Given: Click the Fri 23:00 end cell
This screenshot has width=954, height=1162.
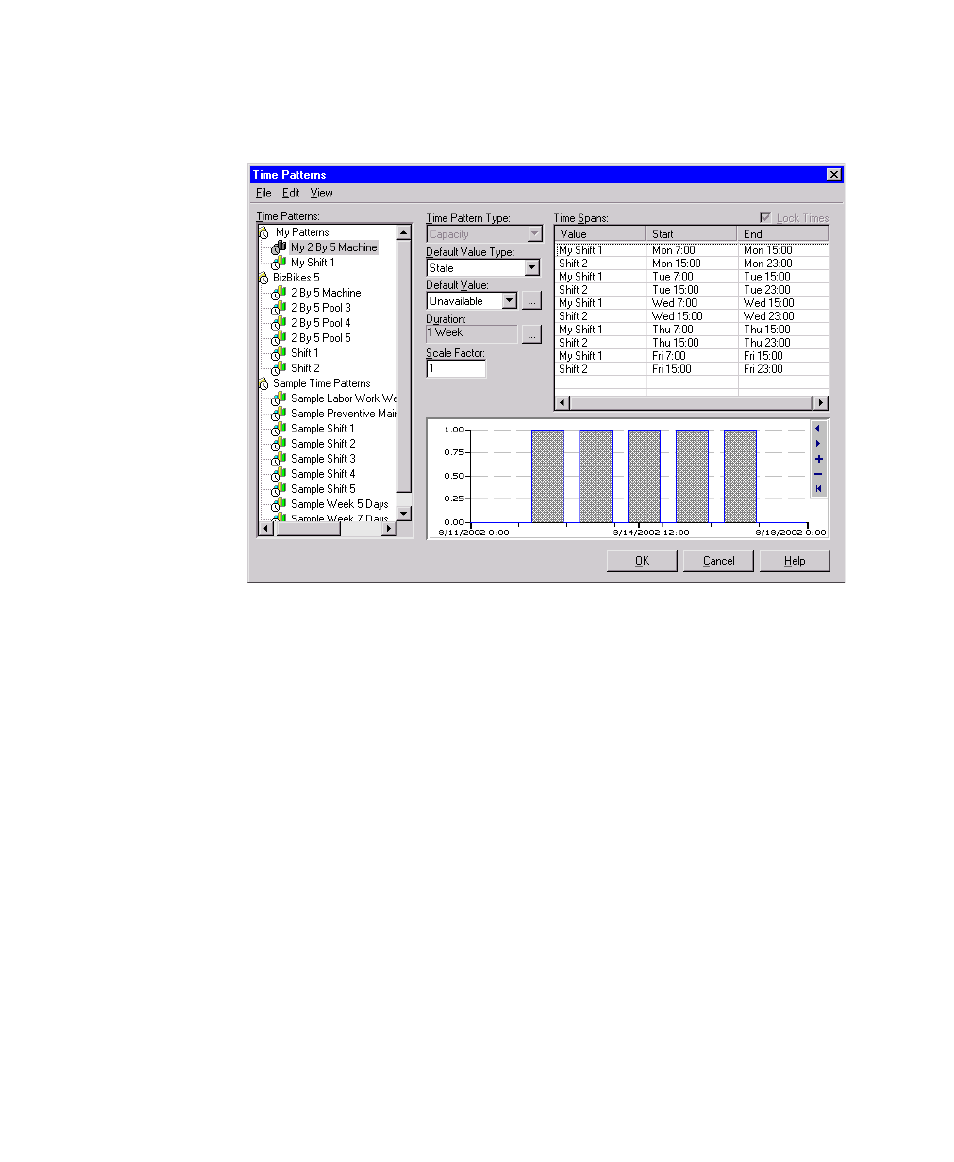Looking at the screenshot, I should pos(784,370).
